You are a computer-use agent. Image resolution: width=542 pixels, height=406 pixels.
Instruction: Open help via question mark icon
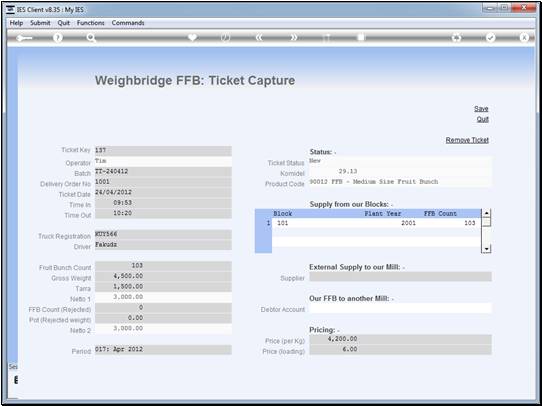pyautogui.click(x=58, y=38)
